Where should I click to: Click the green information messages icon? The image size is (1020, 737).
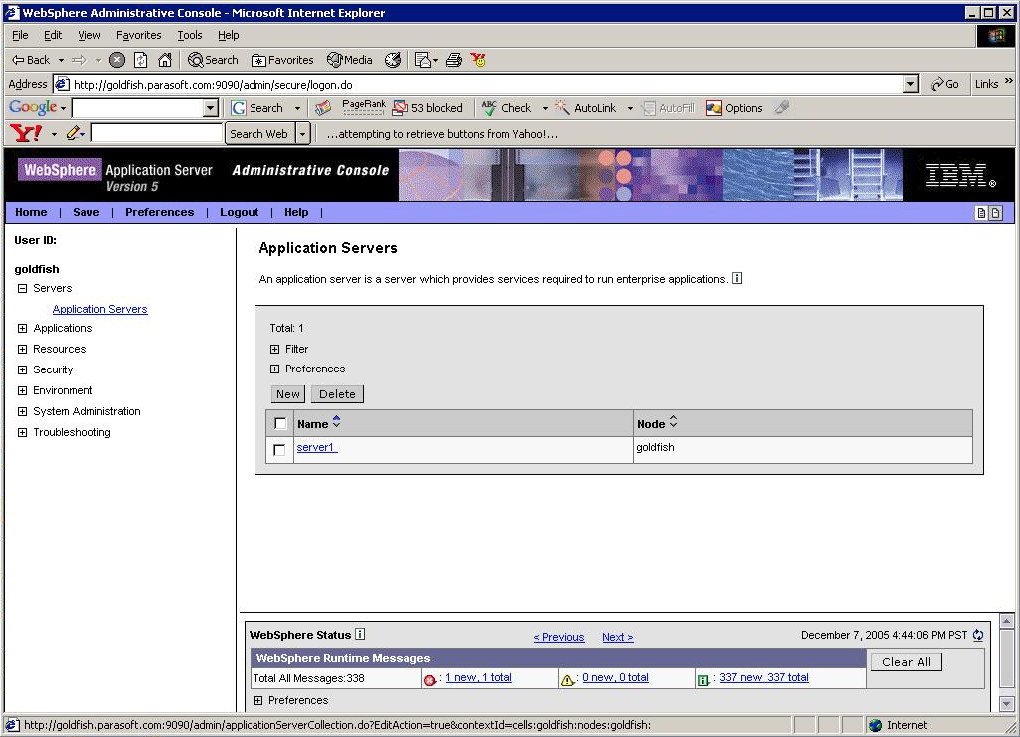pos(703,680)
